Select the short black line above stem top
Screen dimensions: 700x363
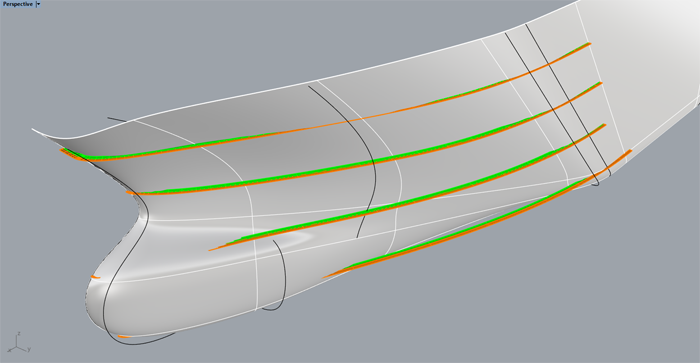tap(117, 119)
